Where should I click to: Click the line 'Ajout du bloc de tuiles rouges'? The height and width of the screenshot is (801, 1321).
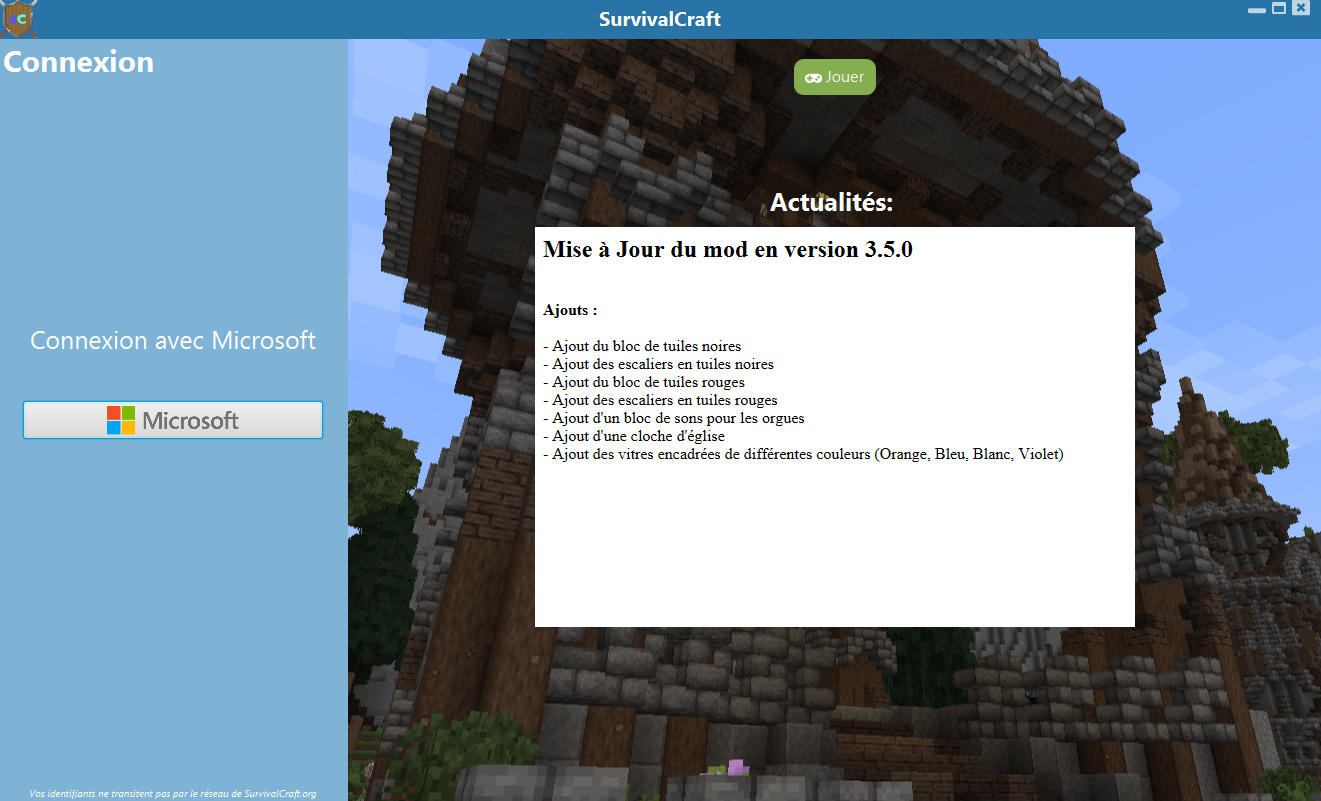(644, 382)
